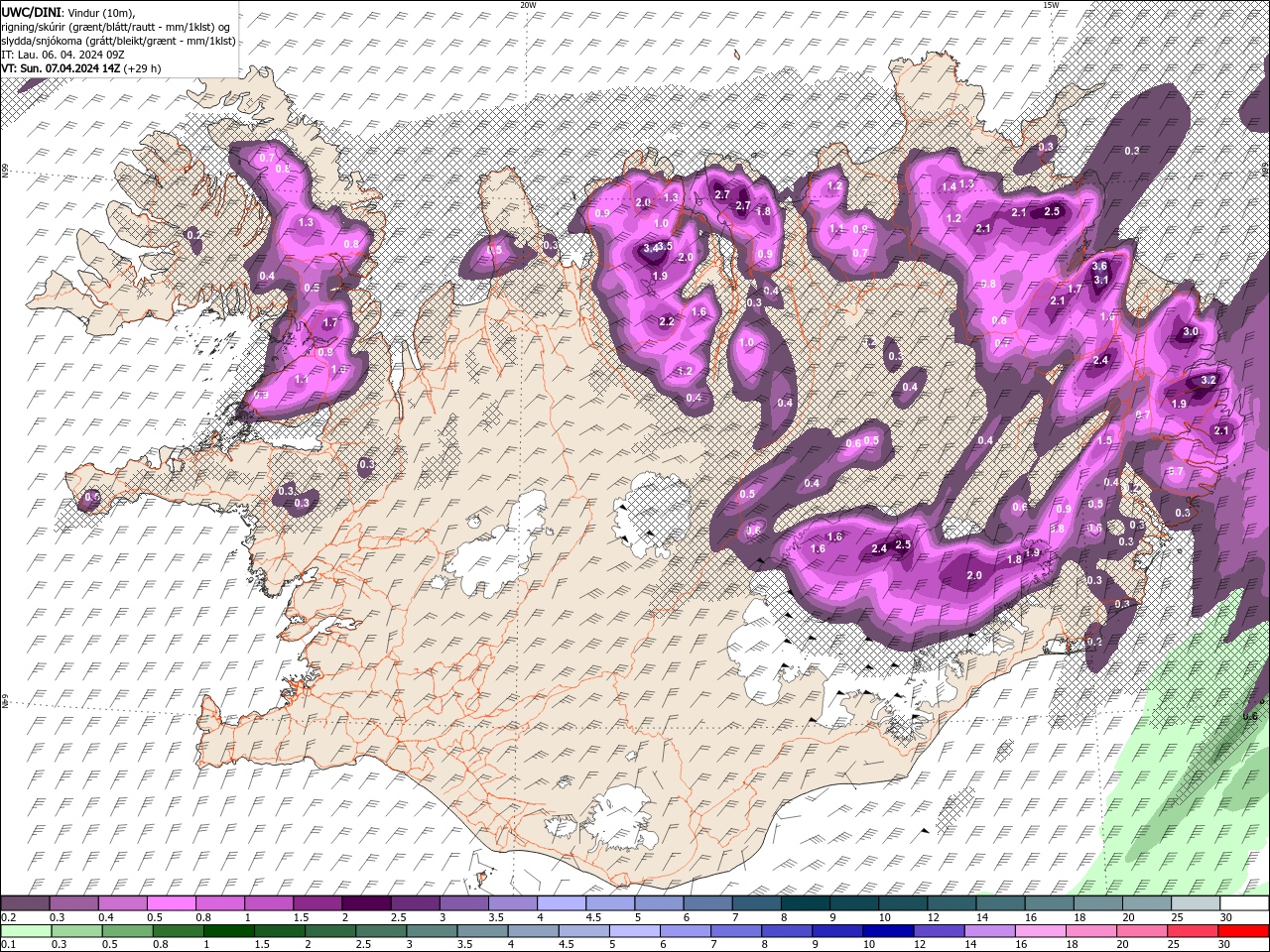Click the pale grey 25–30 swatch in upper legend
The image size is (1270, 952).
point(1197,903)
